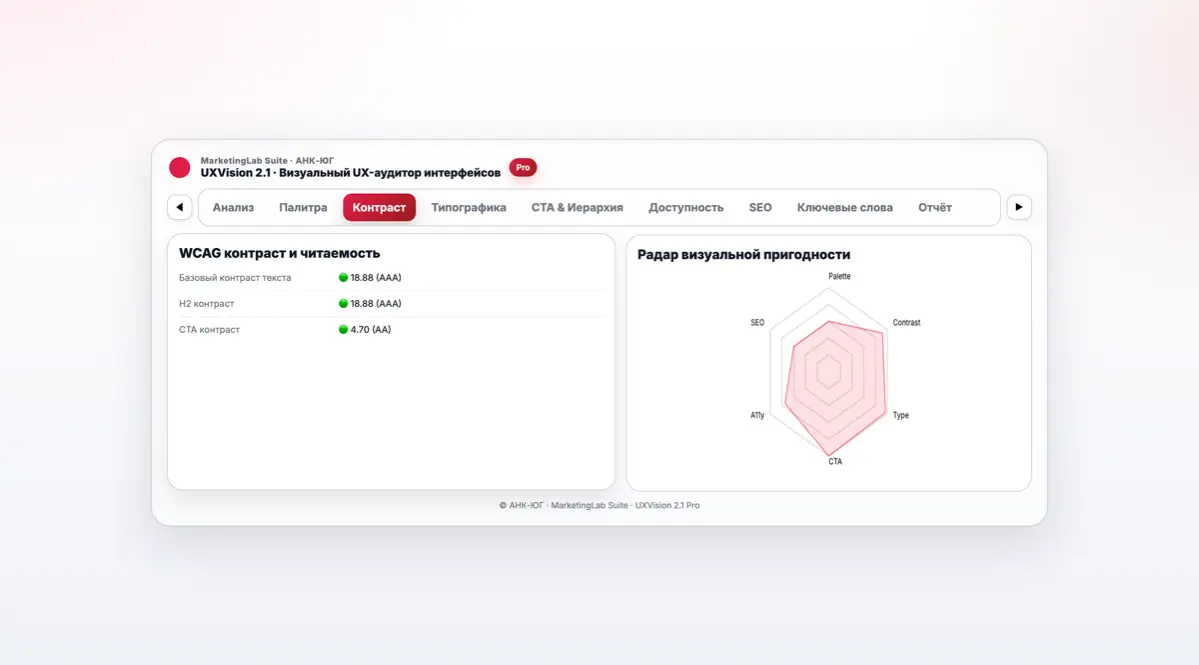Open the Ключевые слова tab
This screenshot has height=665, width=1199.
coord(845,207)
